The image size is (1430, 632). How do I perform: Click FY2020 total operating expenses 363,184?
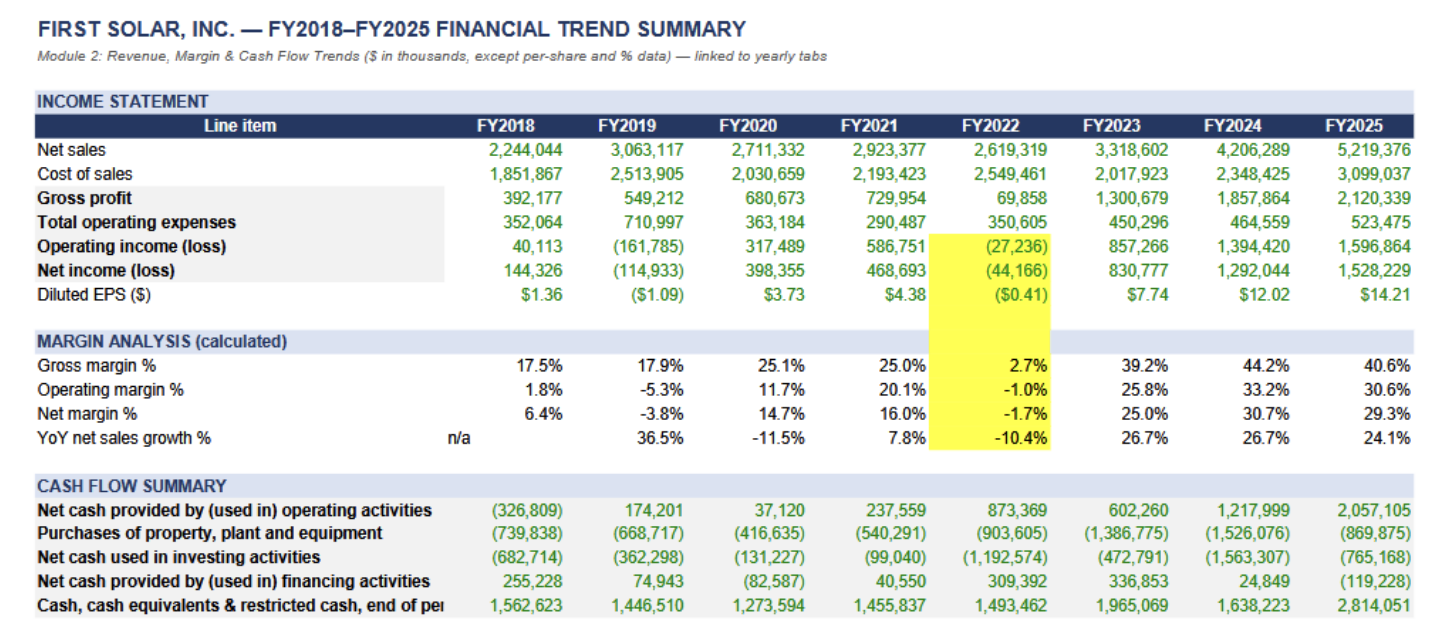point(775,222)
